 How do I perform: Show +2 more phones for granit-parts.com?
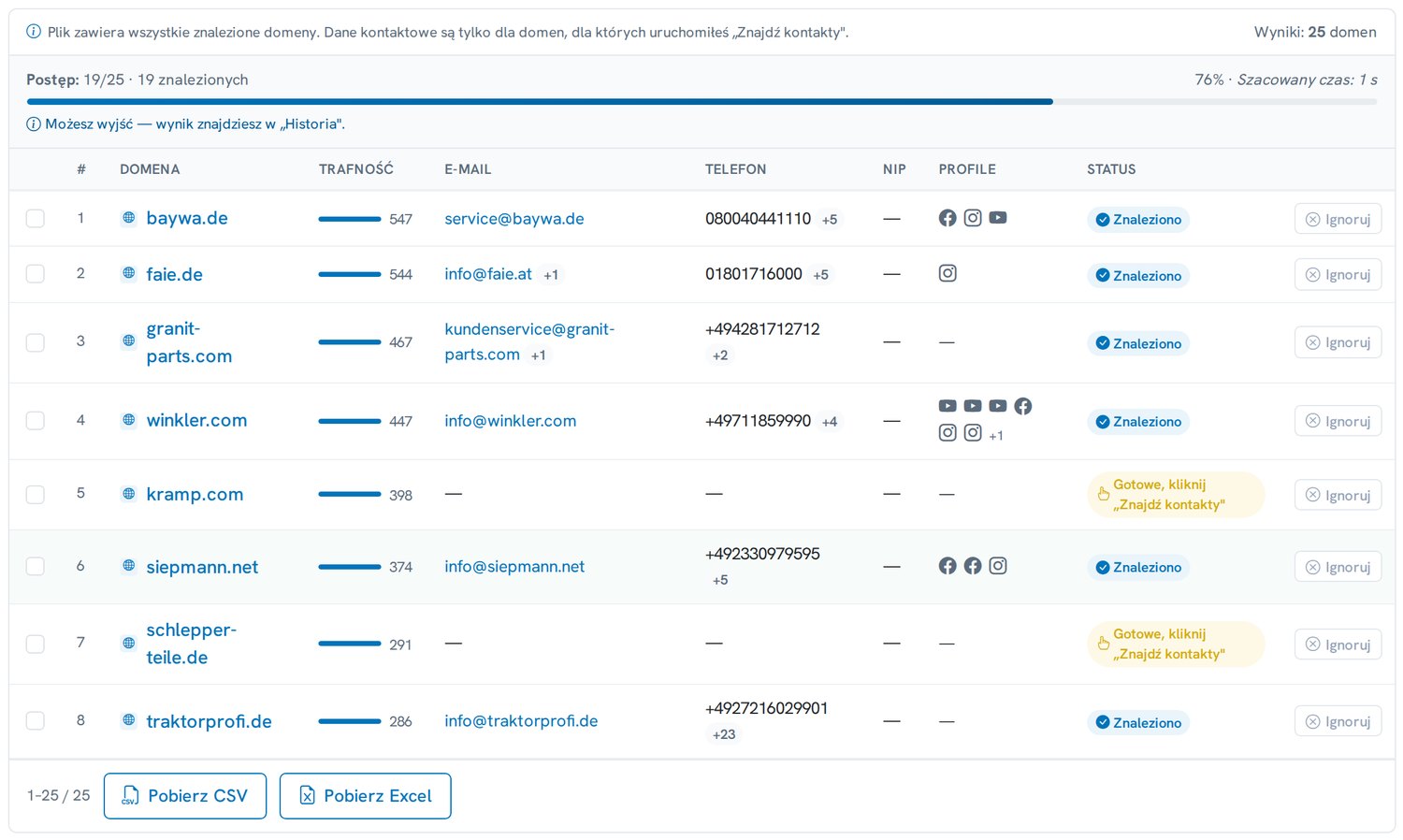[720, 355]
